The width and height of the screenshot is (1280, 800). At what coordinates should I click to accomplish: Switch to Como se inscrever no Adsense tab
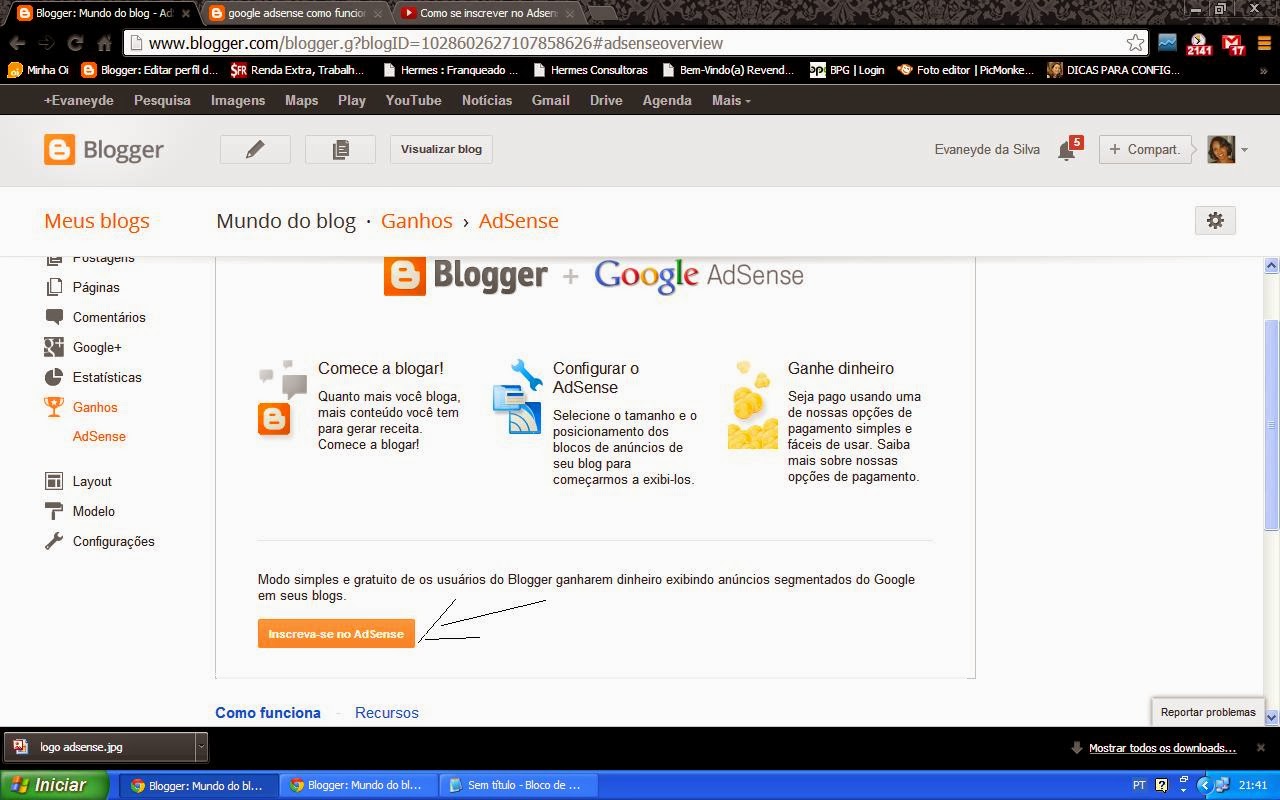(x=487, y=13)
